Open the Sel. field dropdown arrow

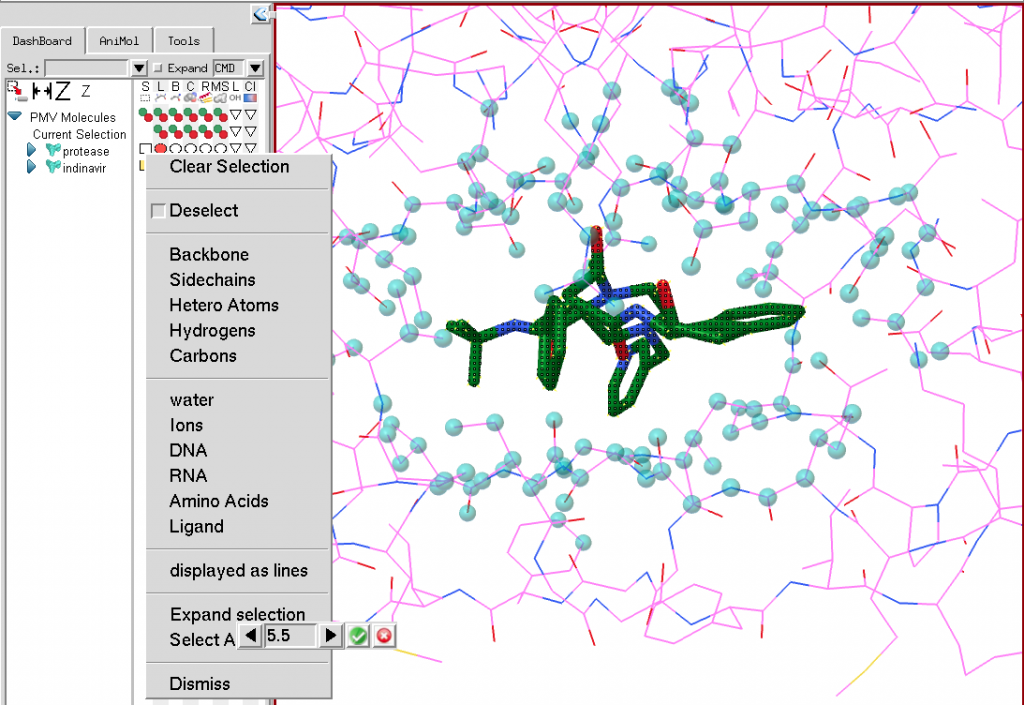coord(139,68)
